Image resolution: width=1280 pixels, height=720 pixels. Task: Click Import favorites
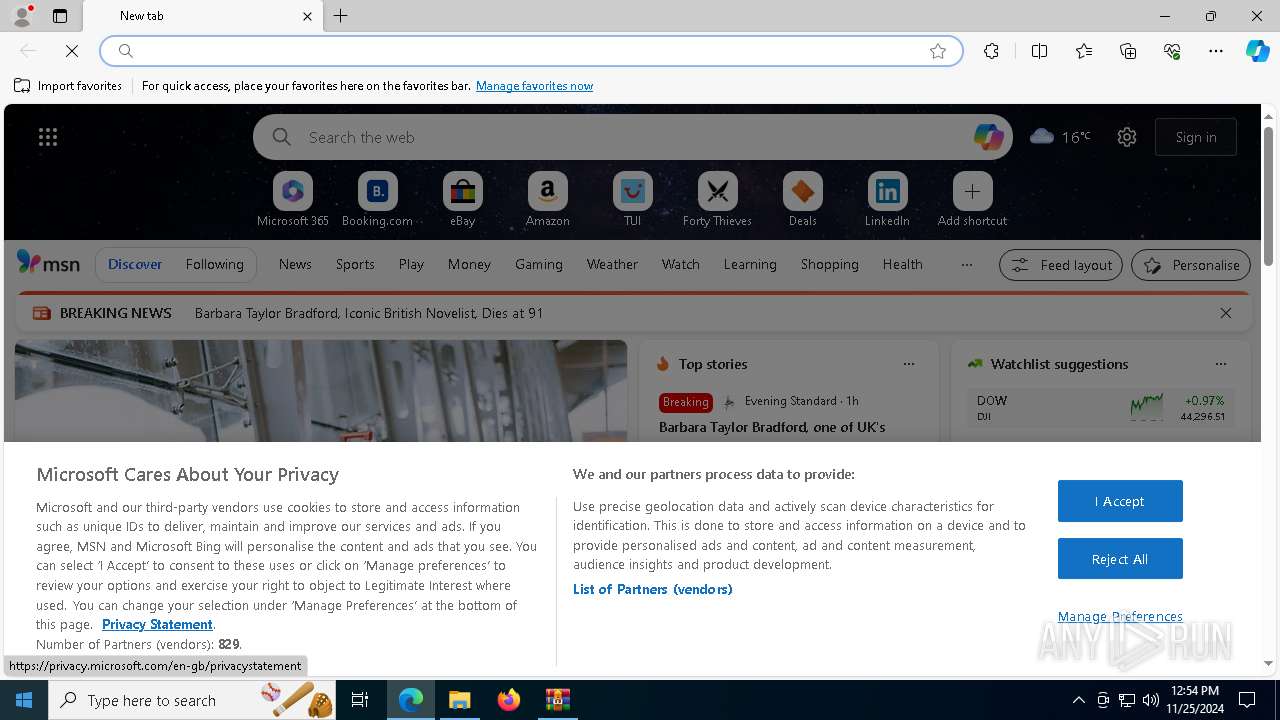[68, 86]
